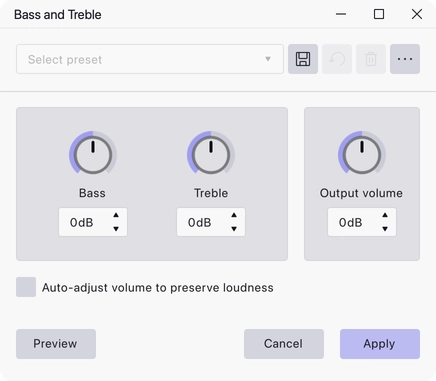The height and width of the screenshot is (381, 436).
Task: Click the undo preset changes icon
Action: pos(337,59)
